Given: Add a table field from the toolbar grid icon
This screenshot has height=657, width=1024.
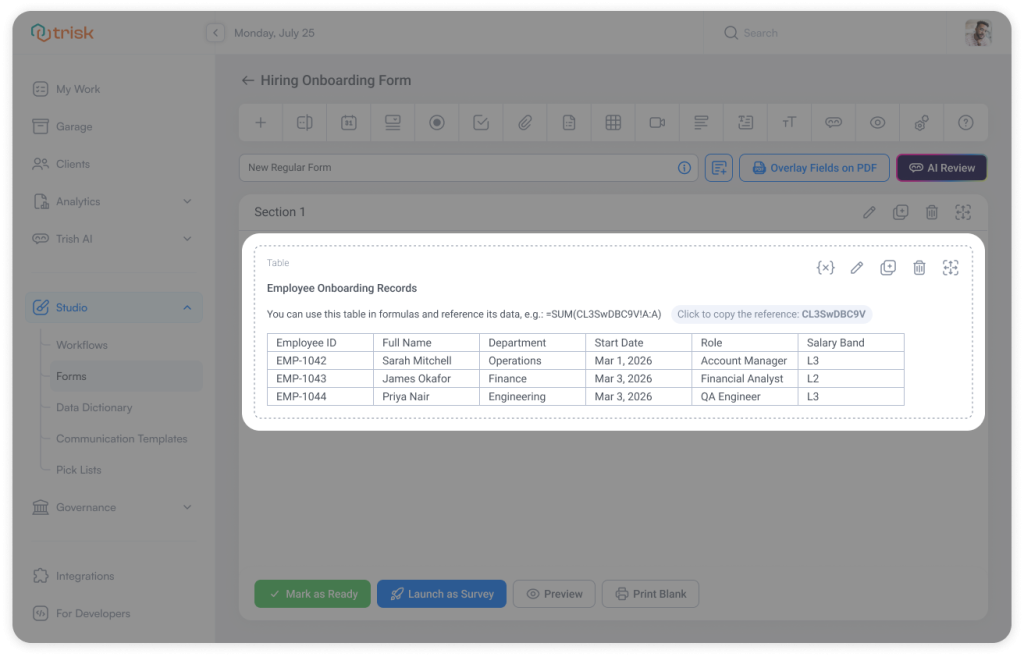Looking at the screenshot, I should click(x=612, y=122).
